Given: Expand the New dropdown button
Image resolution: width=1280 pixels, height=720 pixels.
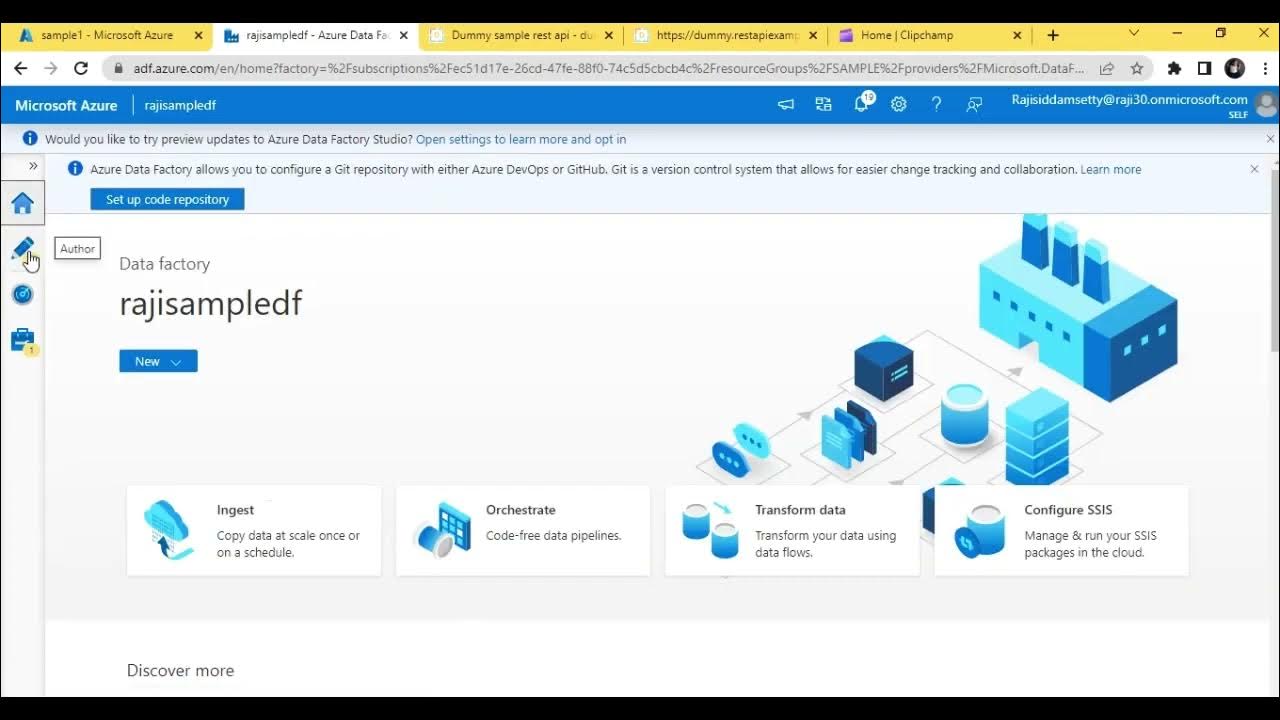Looking at the screenshot, I should tap(158, 361).
